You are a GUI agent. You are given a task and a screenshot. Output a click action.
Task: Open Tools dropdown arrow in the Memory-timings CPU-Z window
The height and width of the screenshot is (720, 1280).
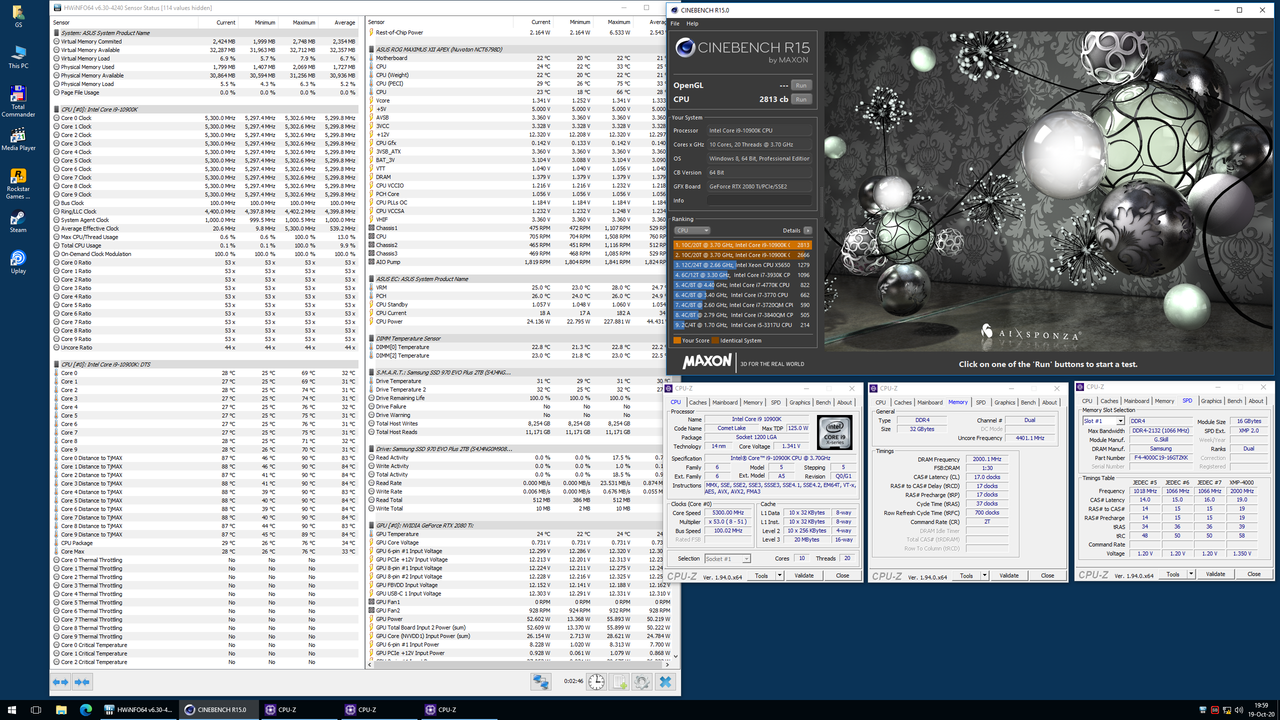(983, 575)
